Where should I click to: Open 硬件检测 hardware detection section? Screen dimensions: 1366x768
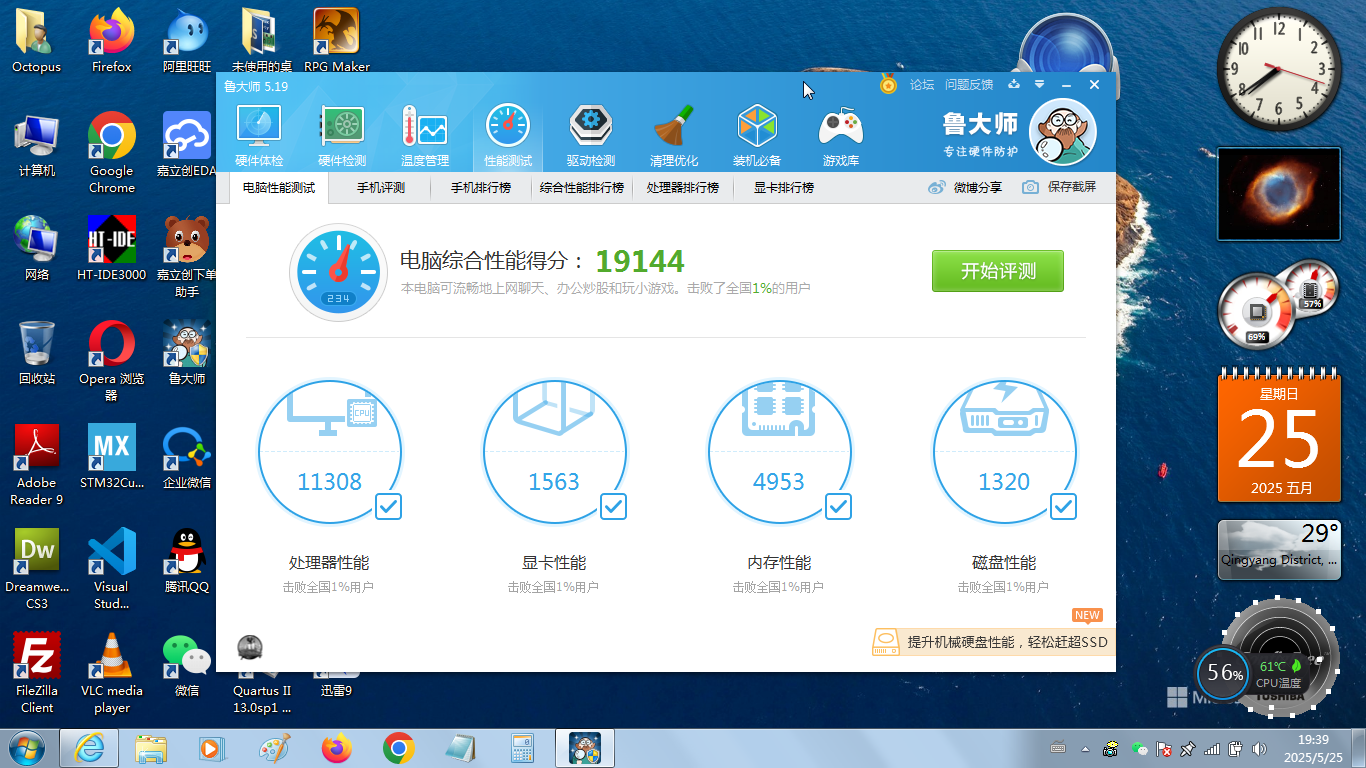pos(342,136)
